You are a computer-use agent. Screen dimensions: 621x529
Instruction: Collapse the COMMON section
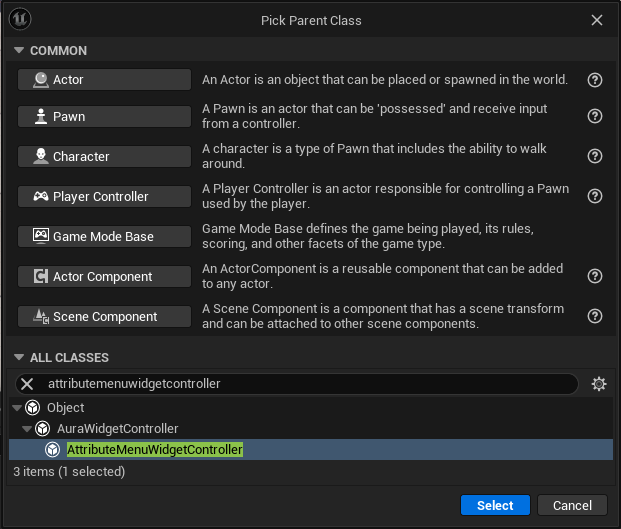point(18,51)
